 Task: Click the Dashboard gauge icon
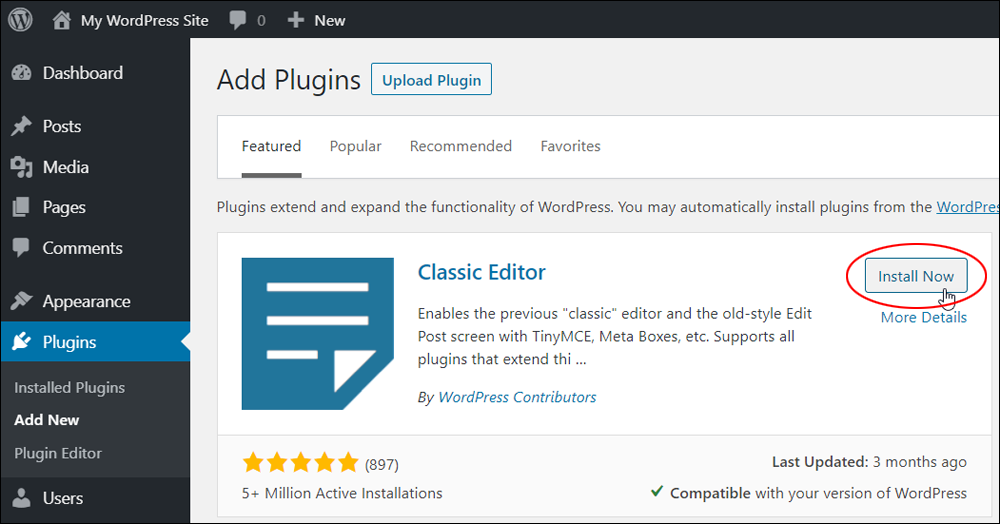coord(22,73)
